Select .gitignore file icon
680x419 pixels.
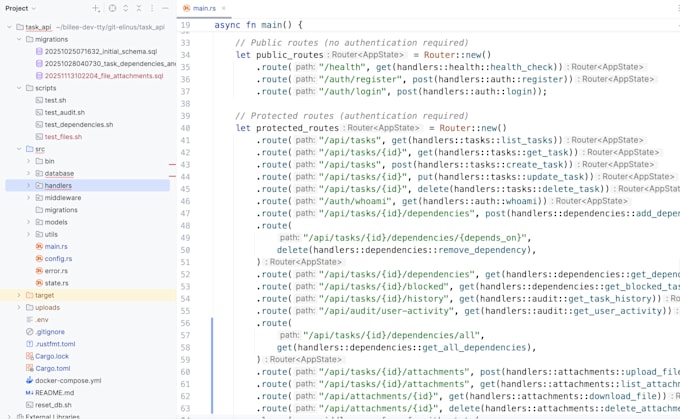(29, 332)
